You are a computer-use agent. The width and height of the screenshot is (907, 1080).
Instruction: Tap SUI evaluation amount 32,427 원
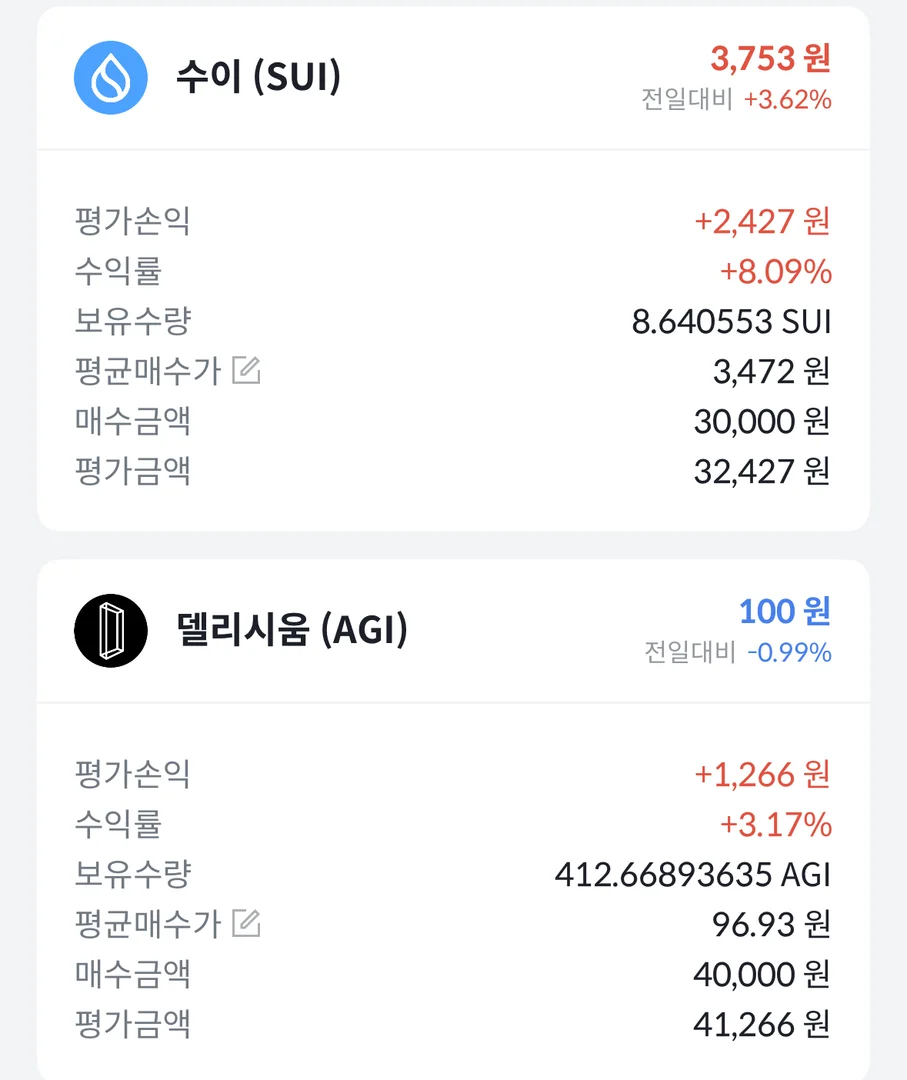coord(761,471)
